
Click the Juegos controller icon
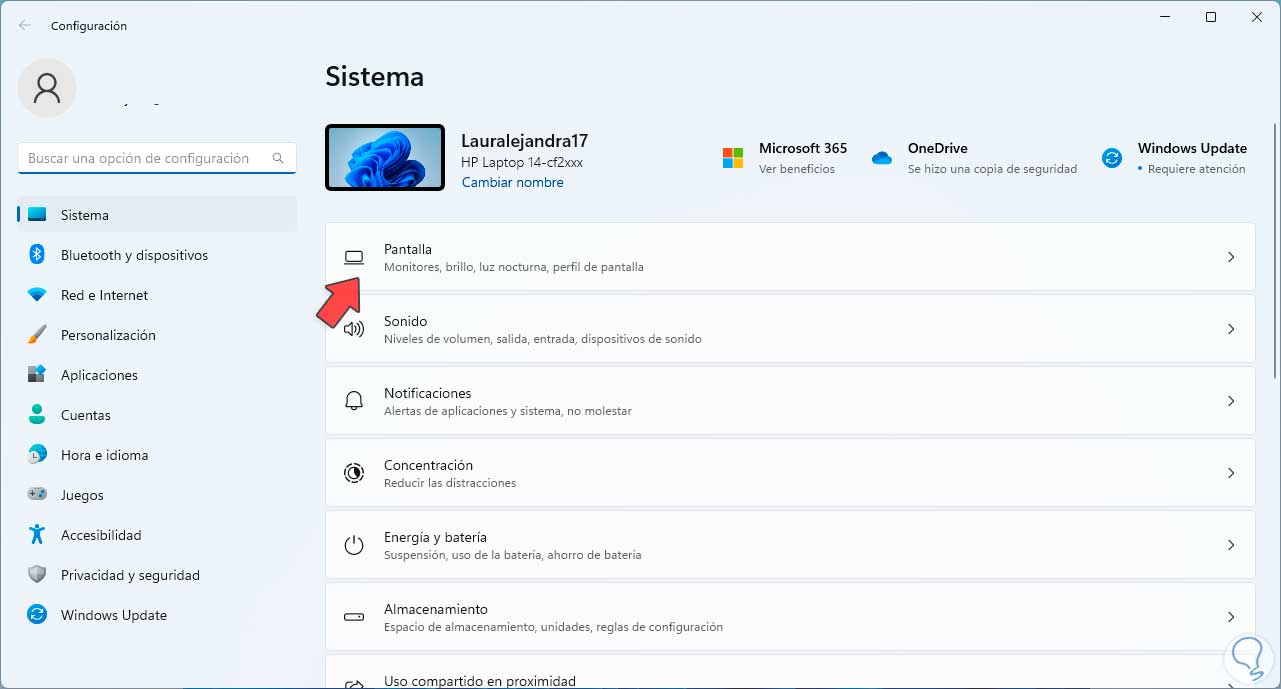(x=37, y=495)
